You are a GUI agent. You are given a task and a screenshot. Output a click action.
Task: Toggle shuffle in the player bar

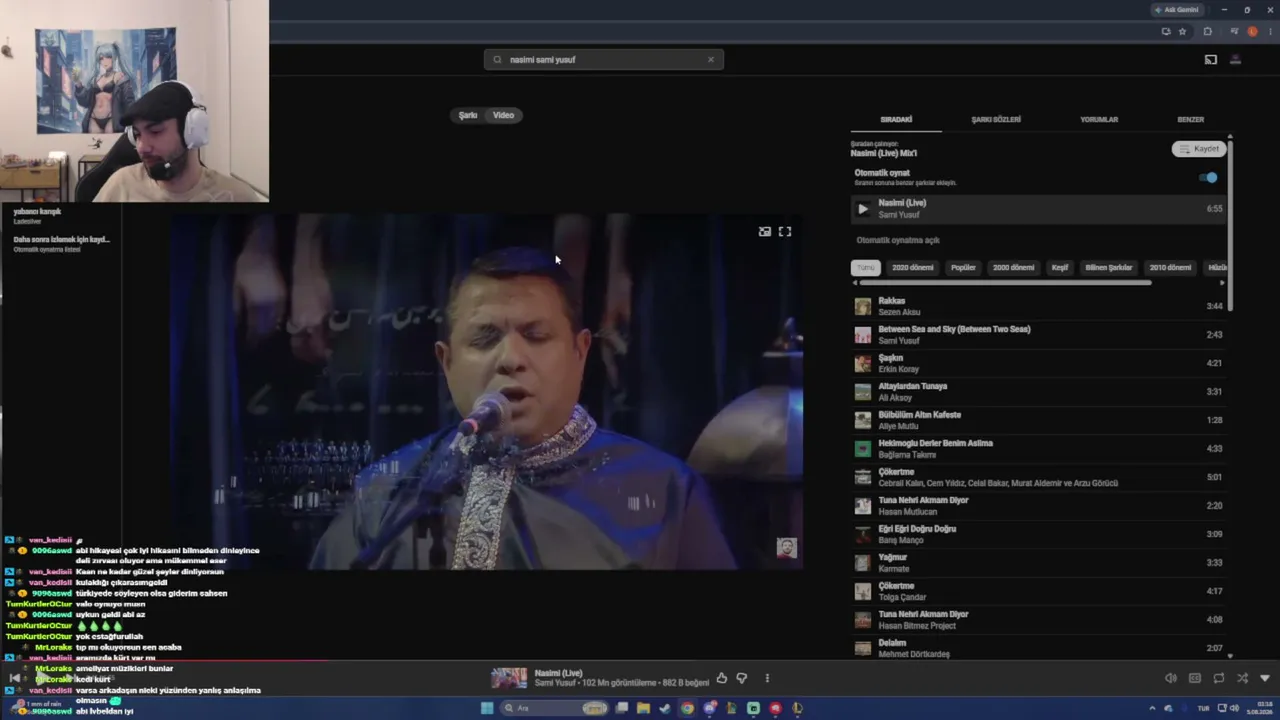1242,678
